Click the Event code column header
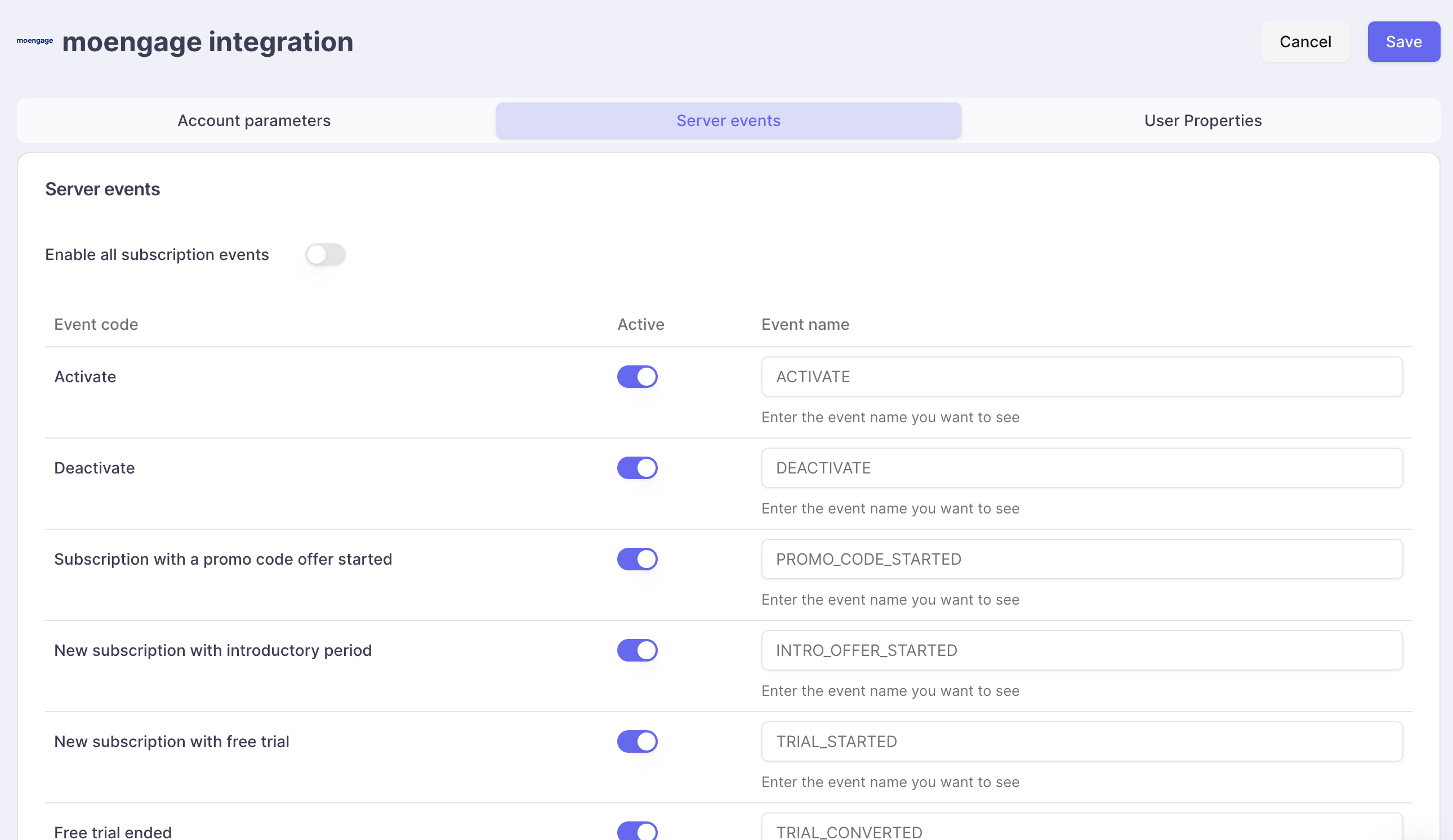 click(x=96, y=325)
